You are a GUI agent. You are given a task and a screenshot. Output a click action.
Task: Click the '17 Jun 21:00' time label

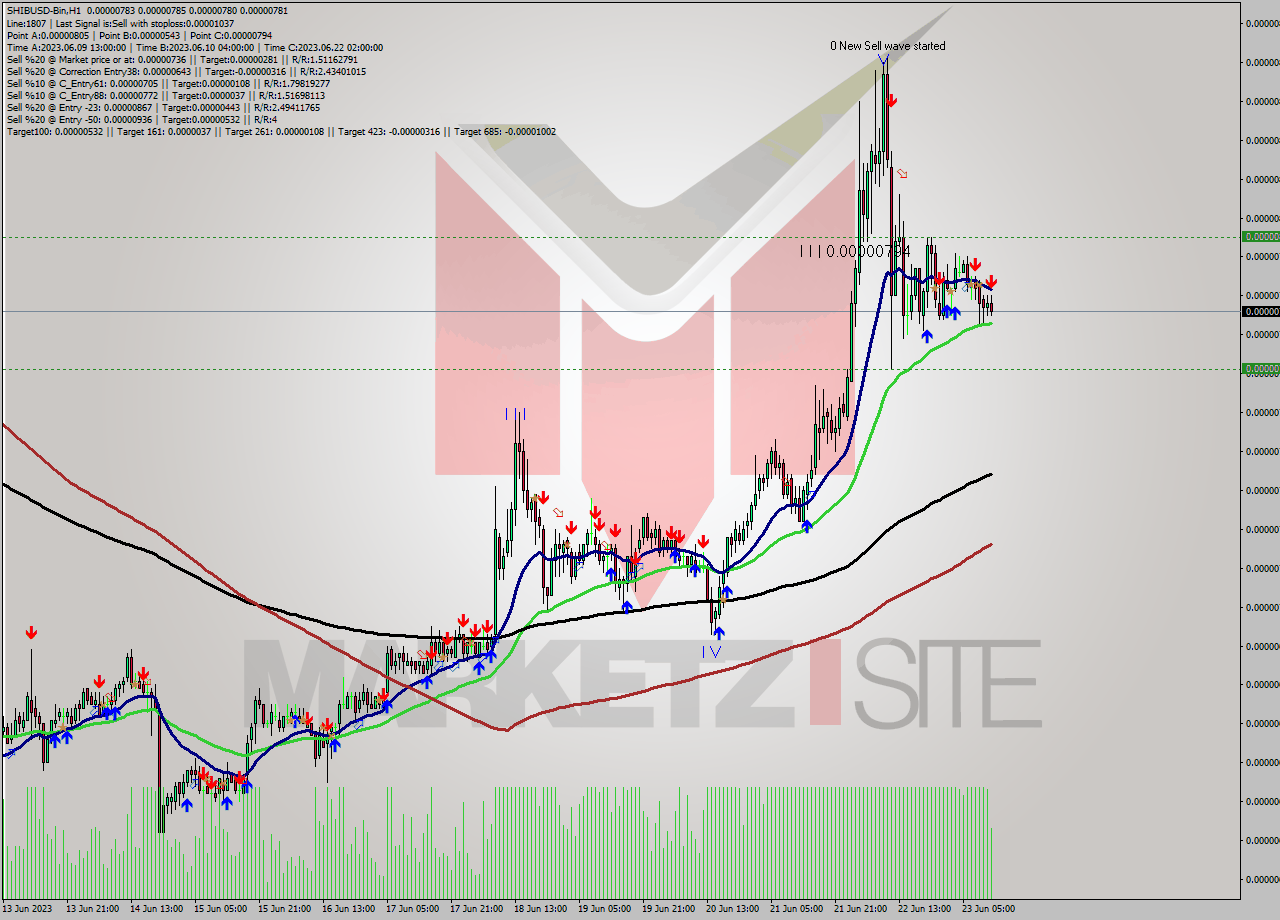click(x=477, y=909)
